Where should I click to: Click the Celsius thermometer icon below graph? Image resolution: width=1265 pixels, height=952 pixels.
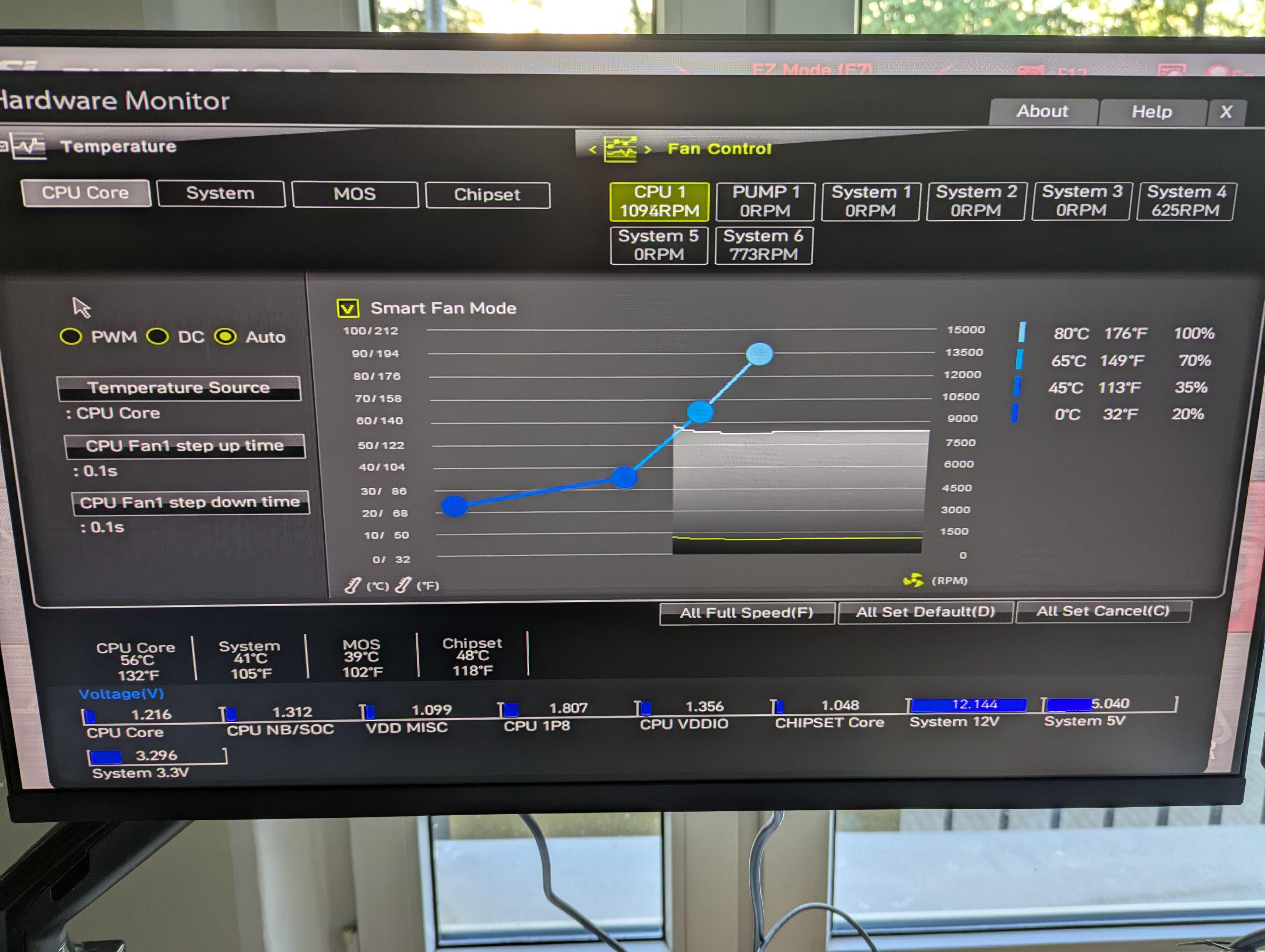352,585
